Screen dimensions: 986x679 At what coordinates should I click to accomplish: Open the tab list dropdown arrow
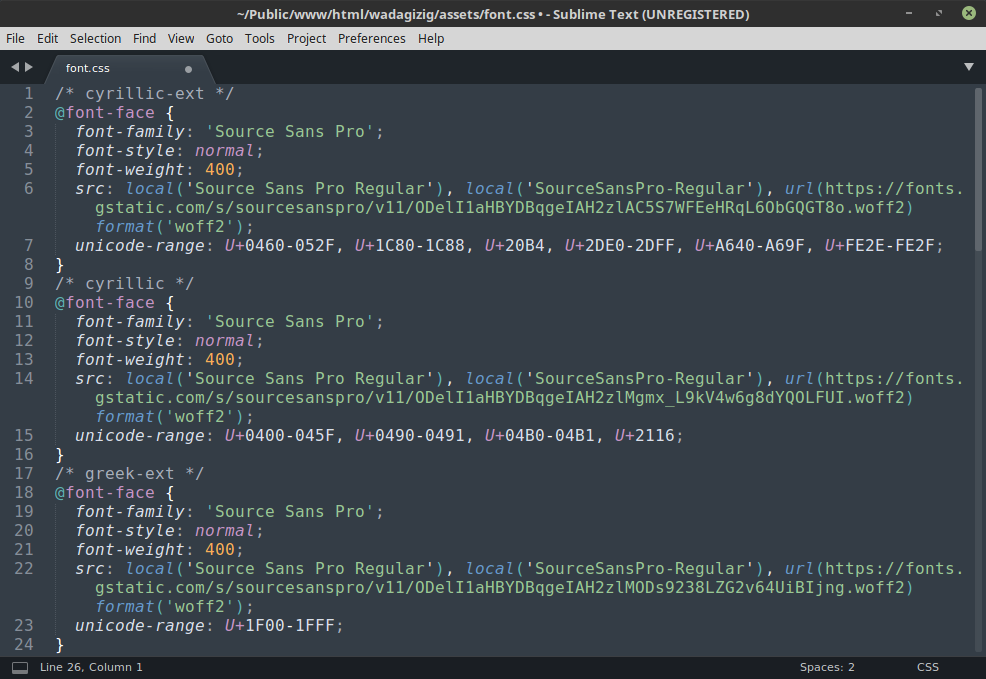[x=969, y=67]
